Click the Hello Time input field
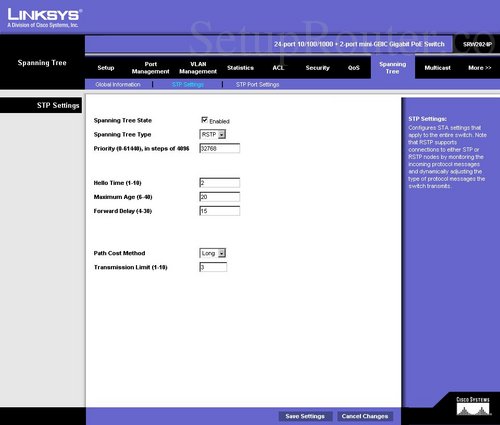The height and width of the screenshot is (425, 500). (x=219, y=183)
